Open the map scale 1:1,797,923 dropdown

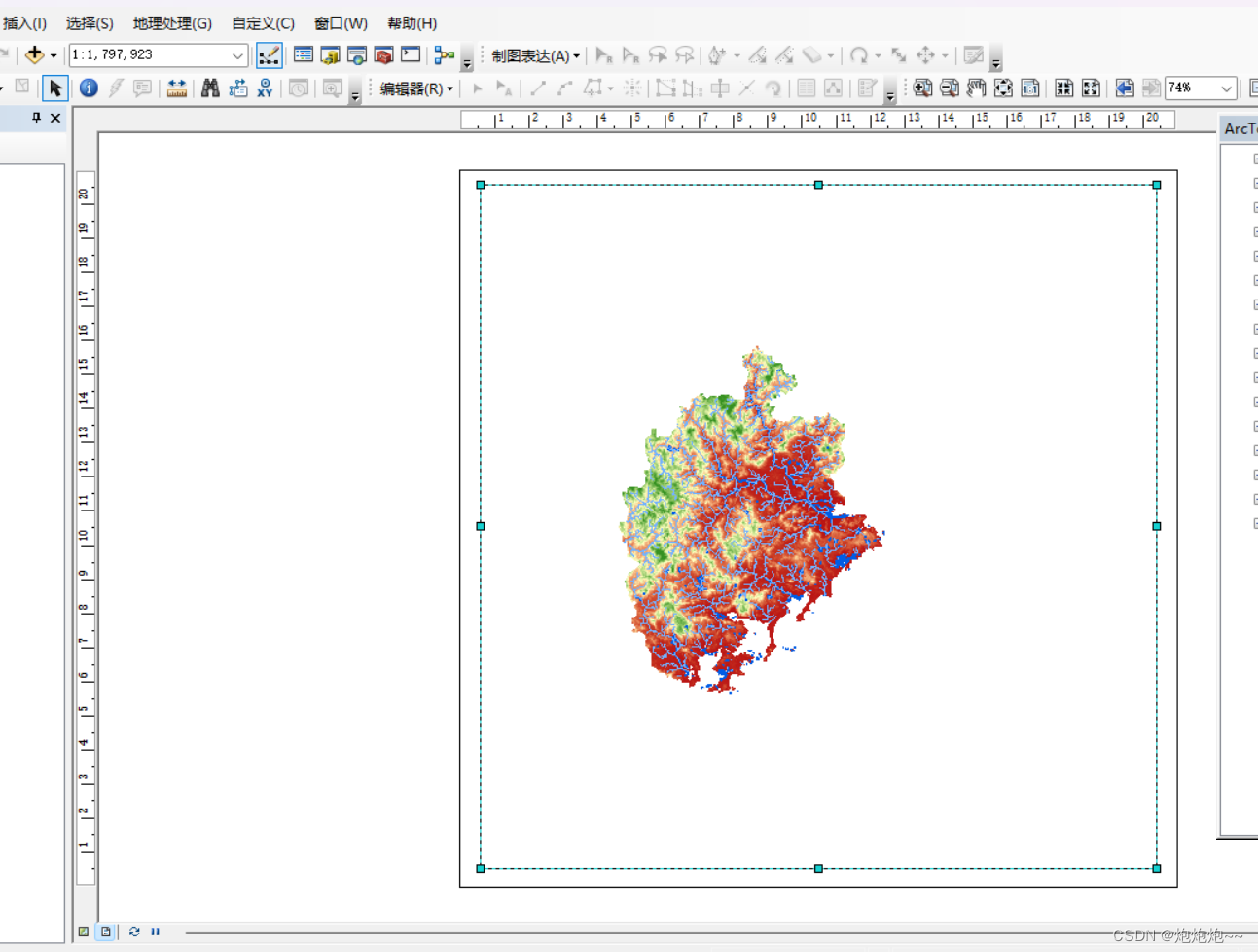click(x=237, y=55)
